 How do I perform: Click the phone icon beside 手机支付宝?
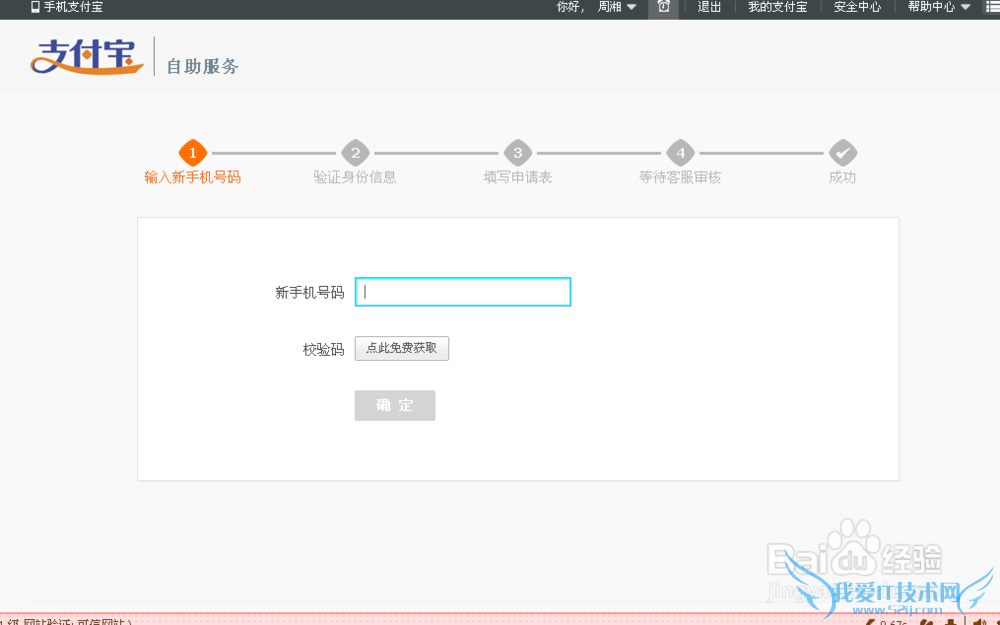[x=35, y=7]
